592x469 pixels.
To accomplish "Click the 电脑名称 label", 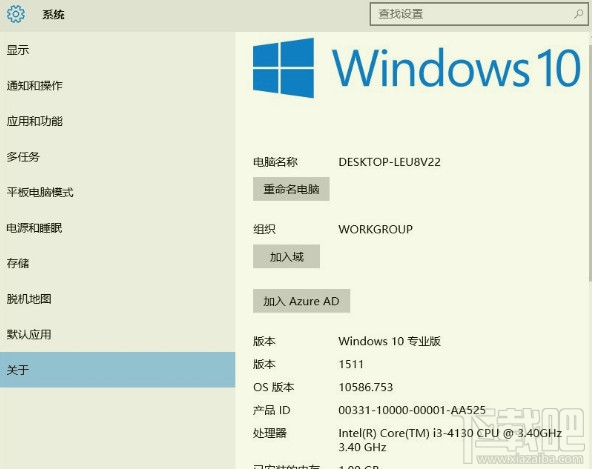I will pos(275,162).
